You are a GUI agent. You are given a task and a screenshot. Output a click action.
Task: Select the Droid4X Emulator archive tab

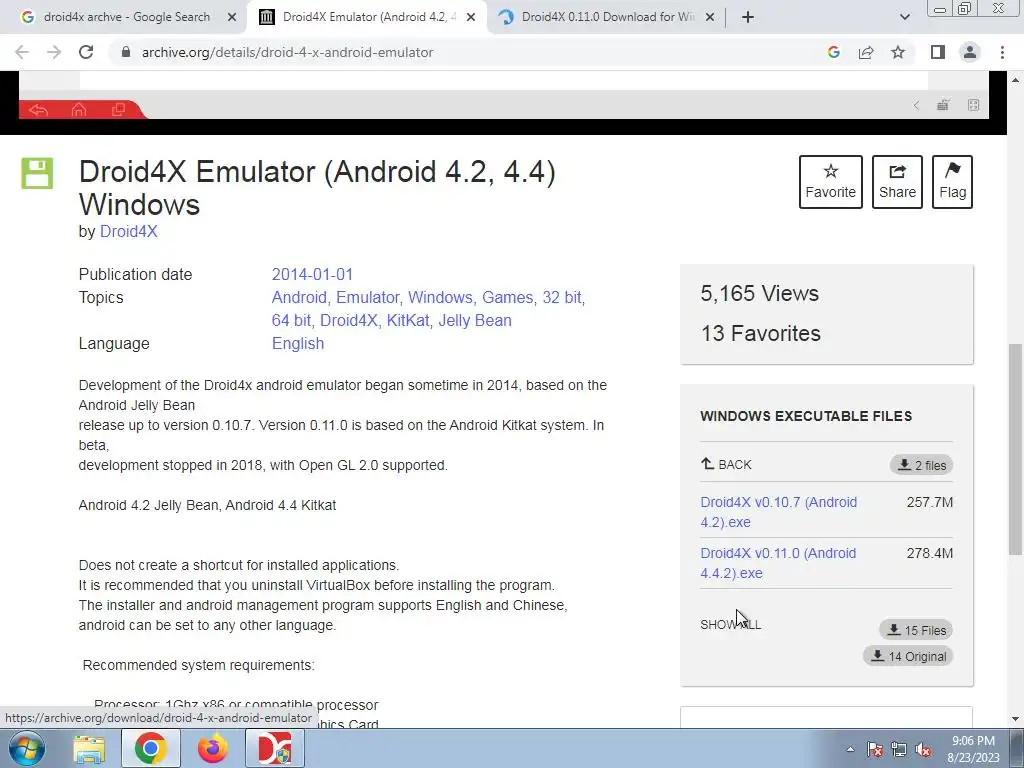point(366,17)
